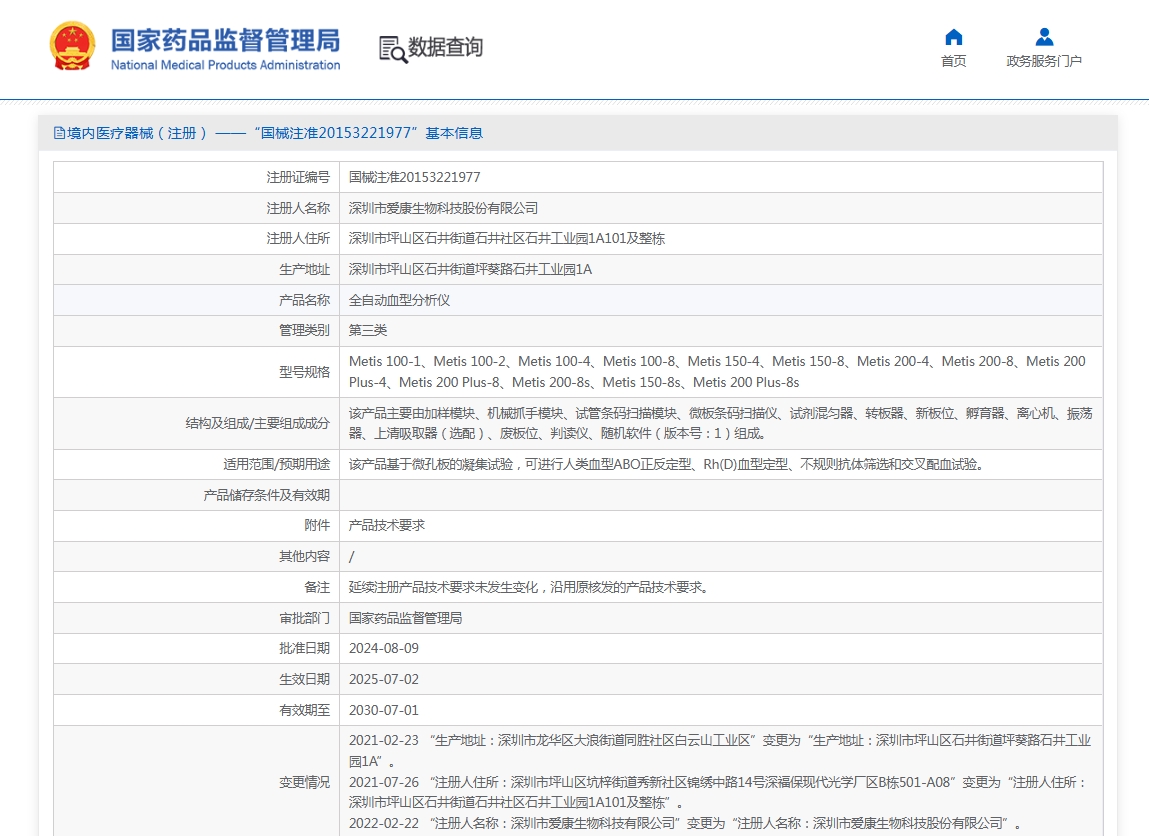1149x836 pixels.
Task: Select the expiry date 2030-07-01
Action: coord(384,710)
